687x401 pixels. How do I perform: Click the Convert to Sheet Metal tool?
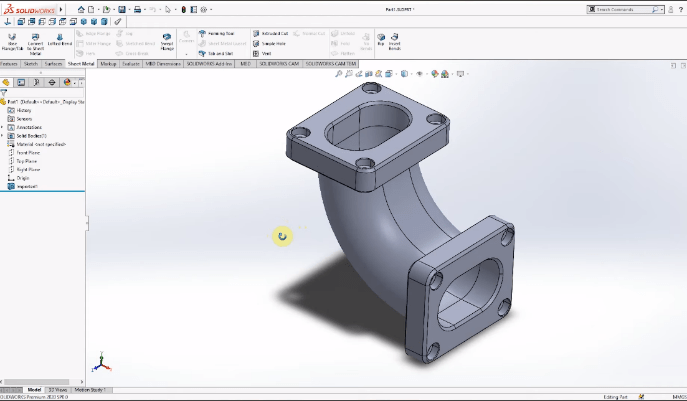tap(35, 44)
